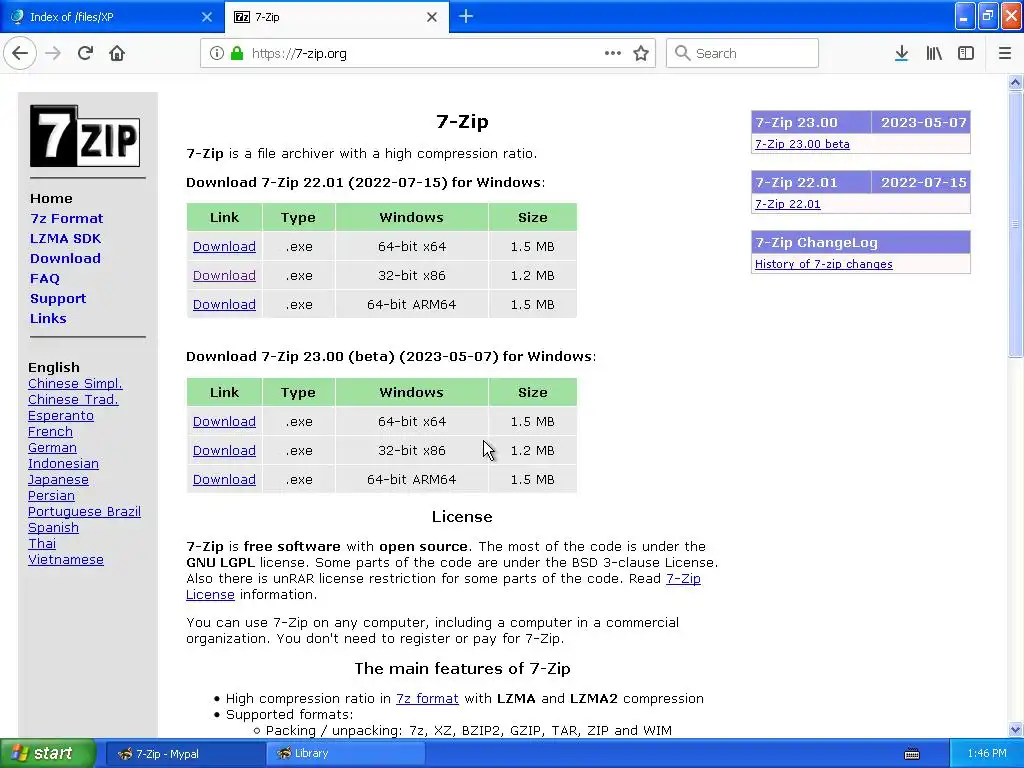Click the green padlock security icon
Screen dimensions: 1024x768
(x=237, y=53)
